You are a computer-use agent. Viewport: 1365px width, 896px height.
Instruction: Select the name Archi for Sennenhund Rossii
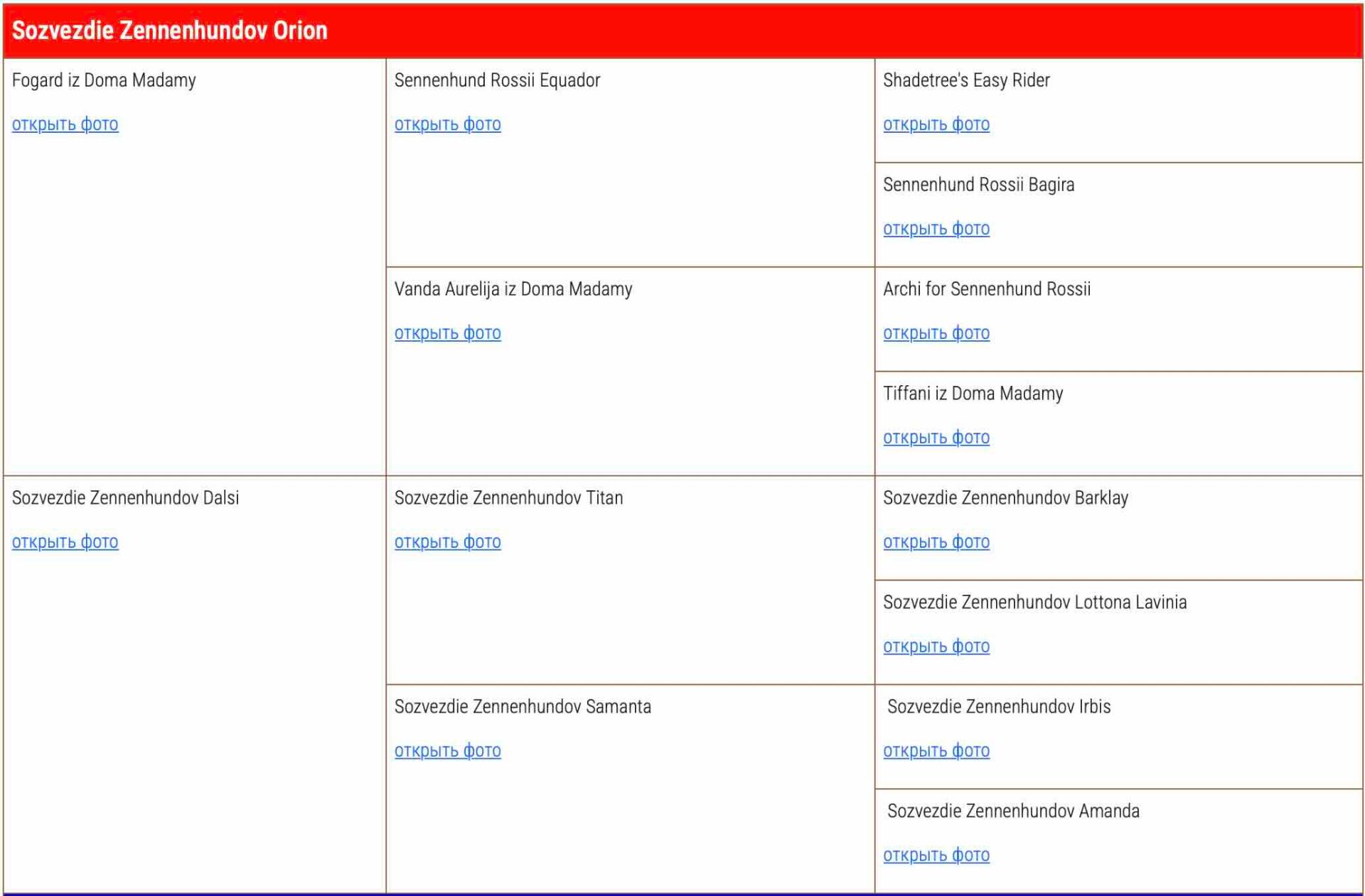pos(987,289)
